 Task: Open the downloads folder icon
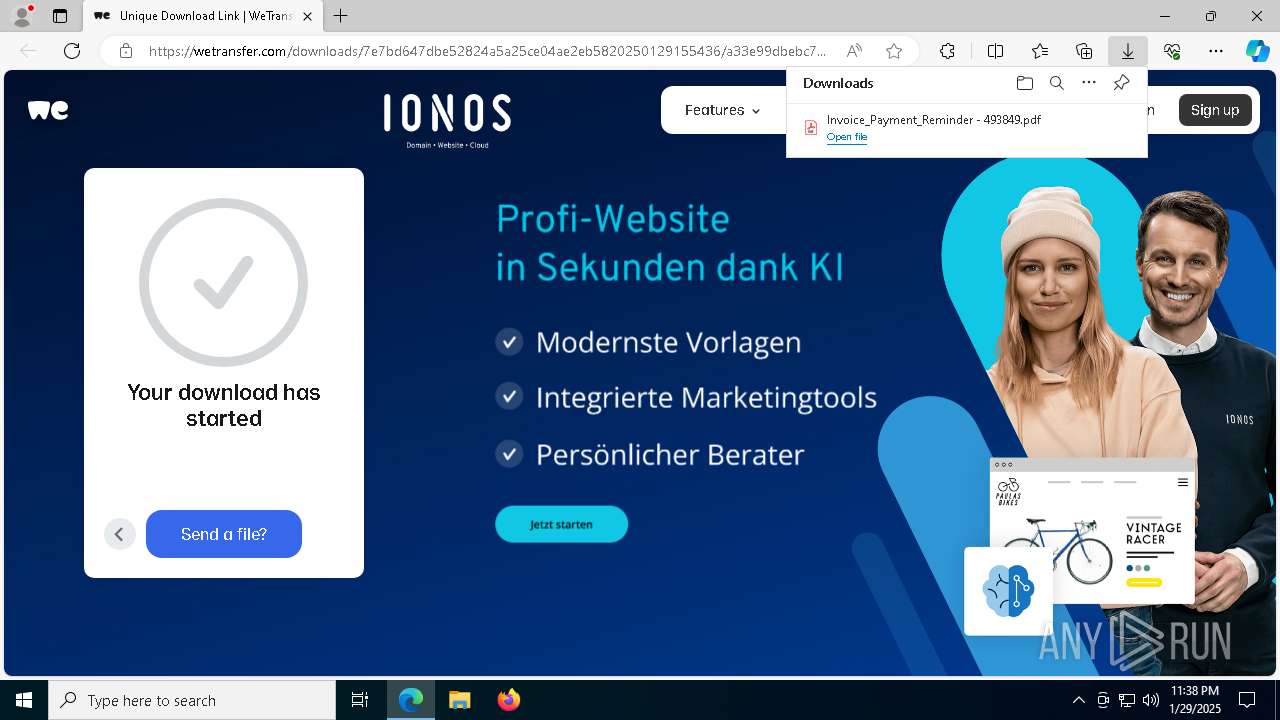(x=1024, y=83)
